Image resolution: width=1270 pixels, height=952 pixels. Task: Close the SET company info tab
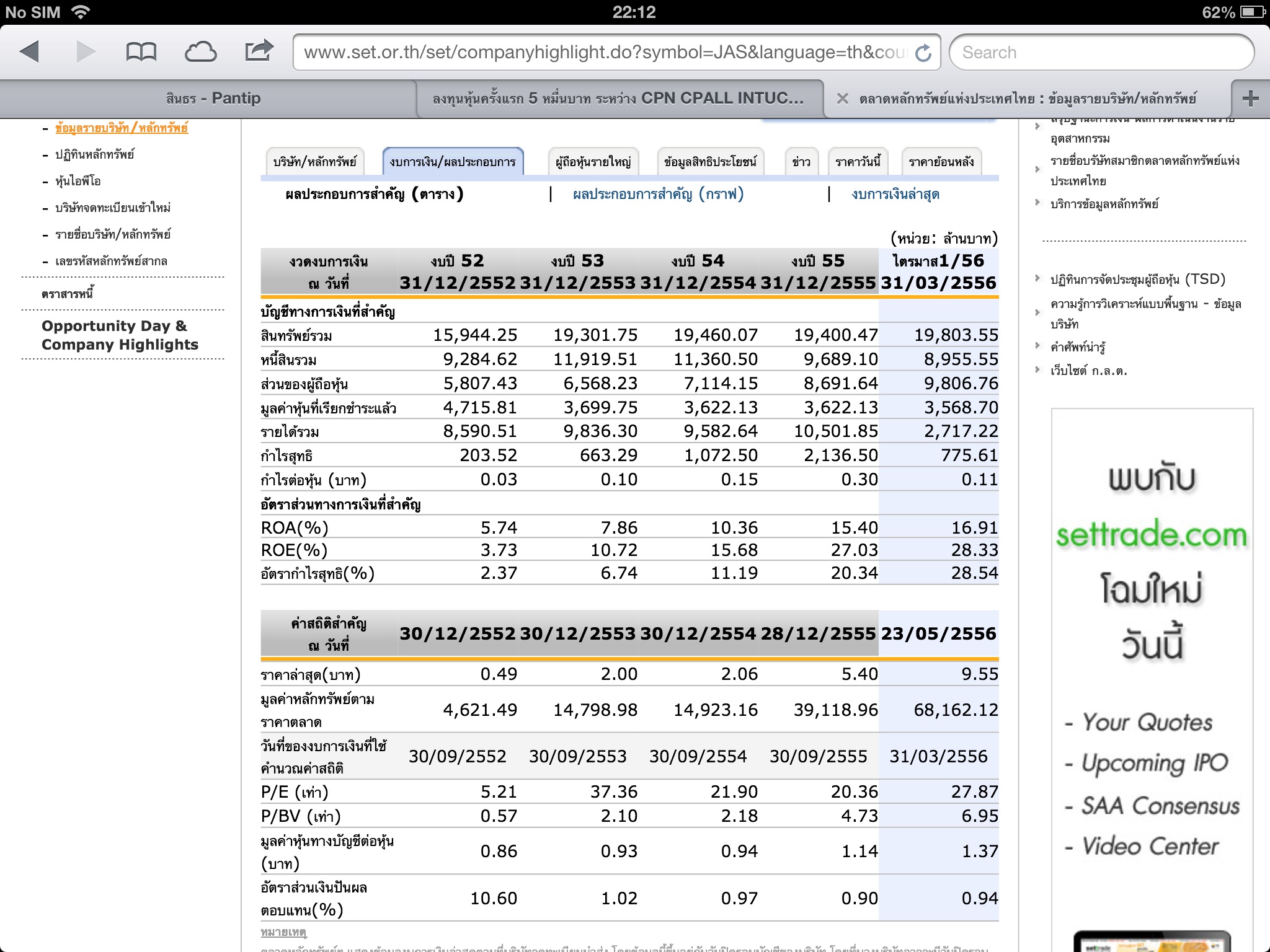842,99
